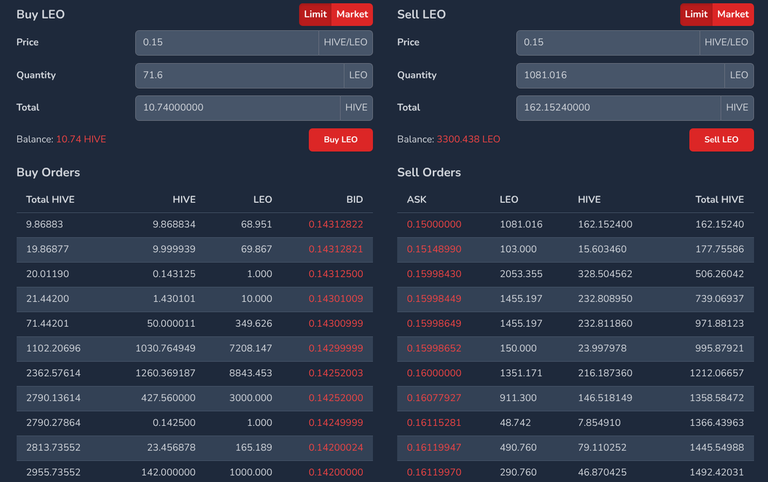This screenshot has height=482, width=768.
Task: Click total 9.86883 in buy orders
Action: (45, 224)
